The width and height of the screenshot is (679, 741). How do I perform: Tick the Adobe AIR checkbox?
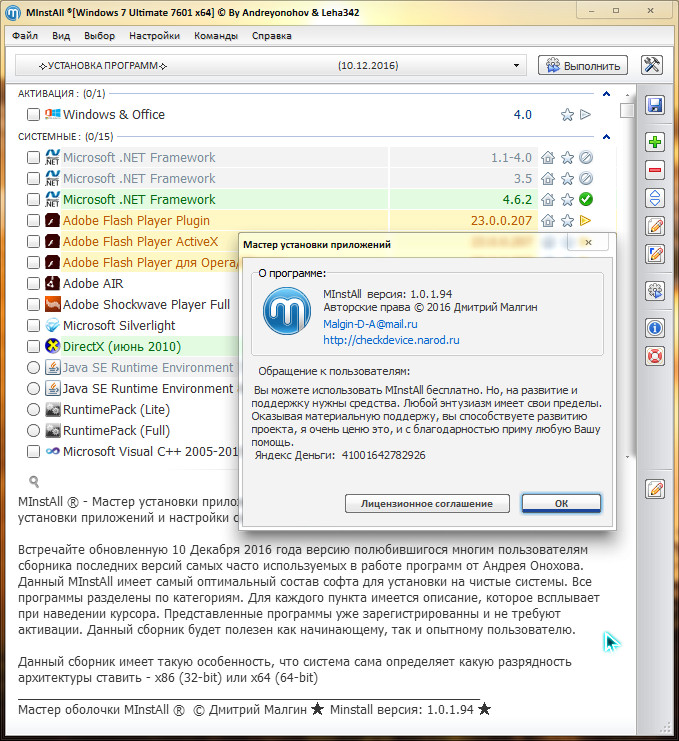34,284
